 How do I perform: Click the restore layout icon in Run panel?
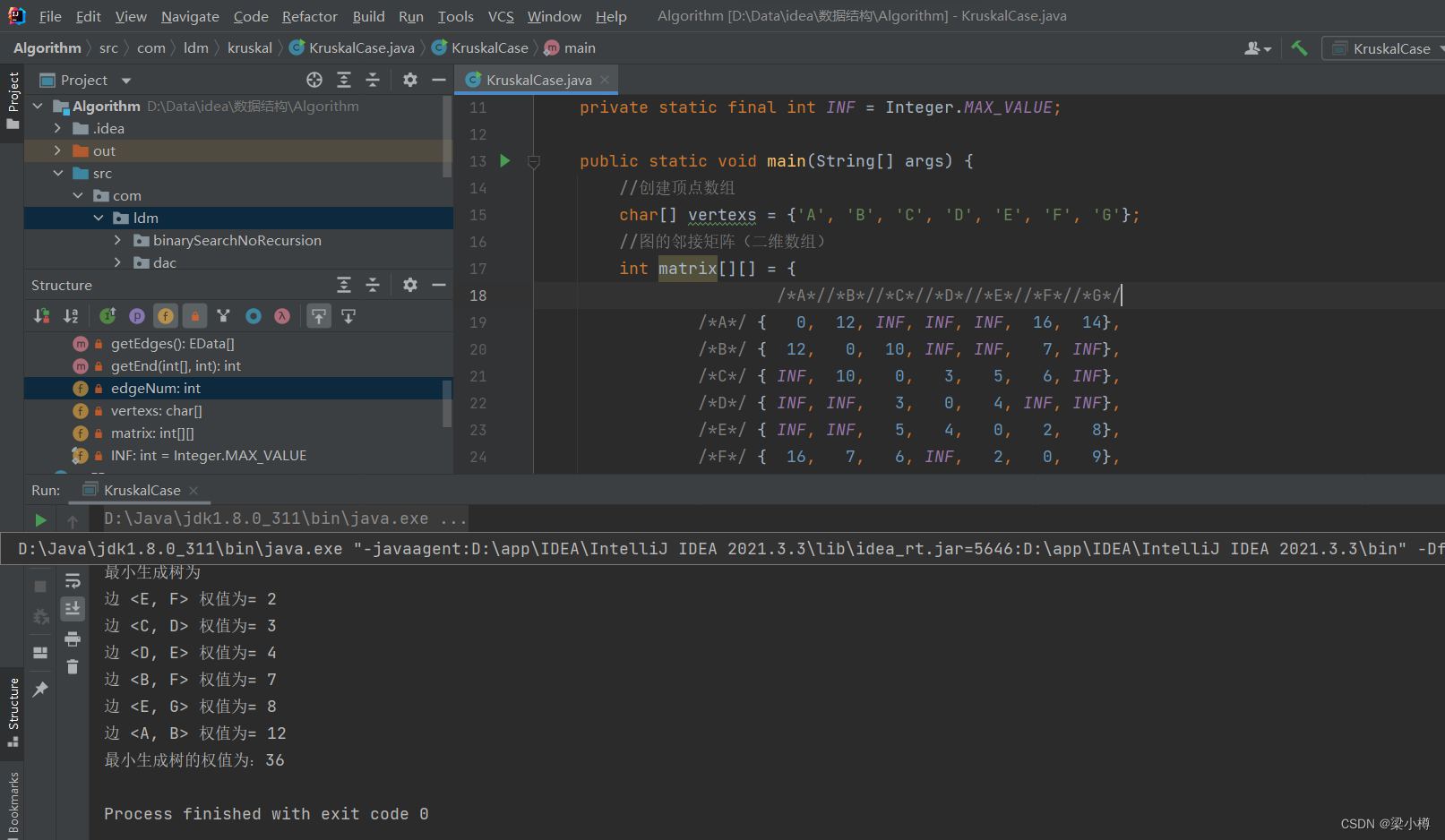tap(40, 653)
